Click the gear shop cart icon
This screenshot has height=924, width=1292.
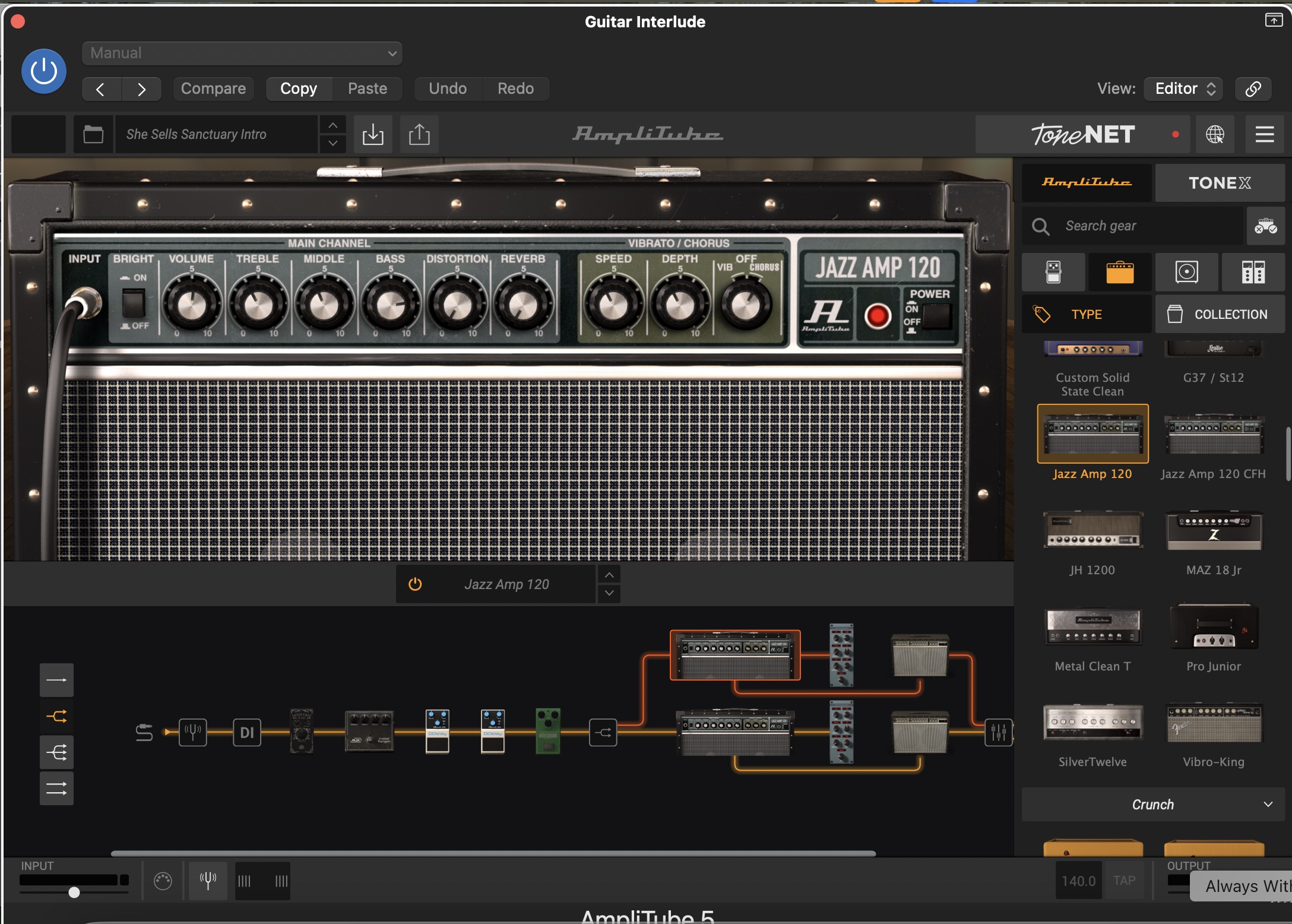[x=1265, y=226]
